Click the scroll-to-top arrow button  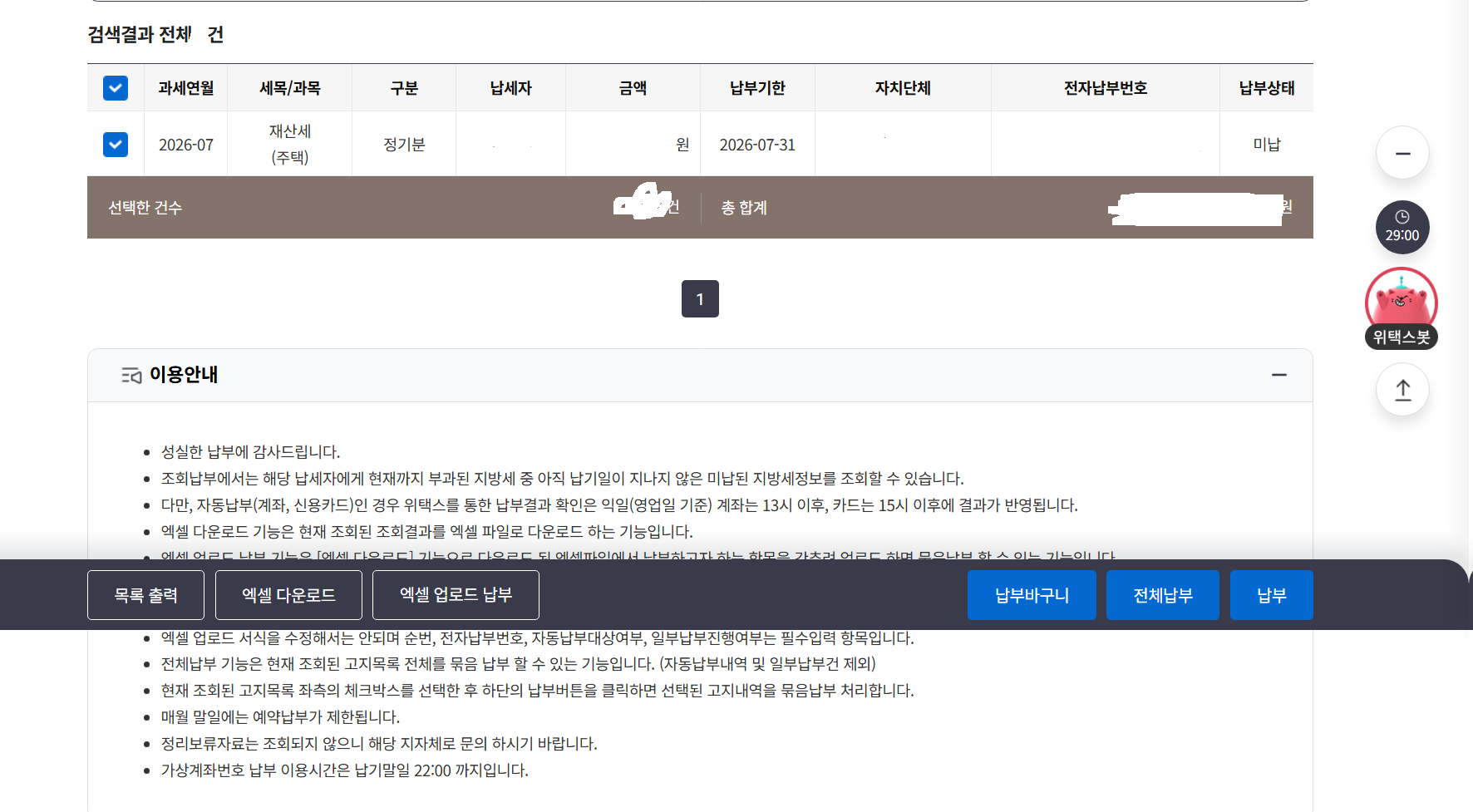point(1402,390)
